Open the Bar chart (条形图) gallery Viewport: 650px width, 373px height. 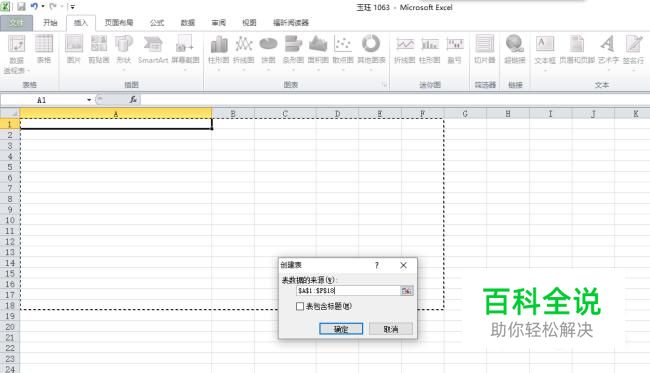293,52
